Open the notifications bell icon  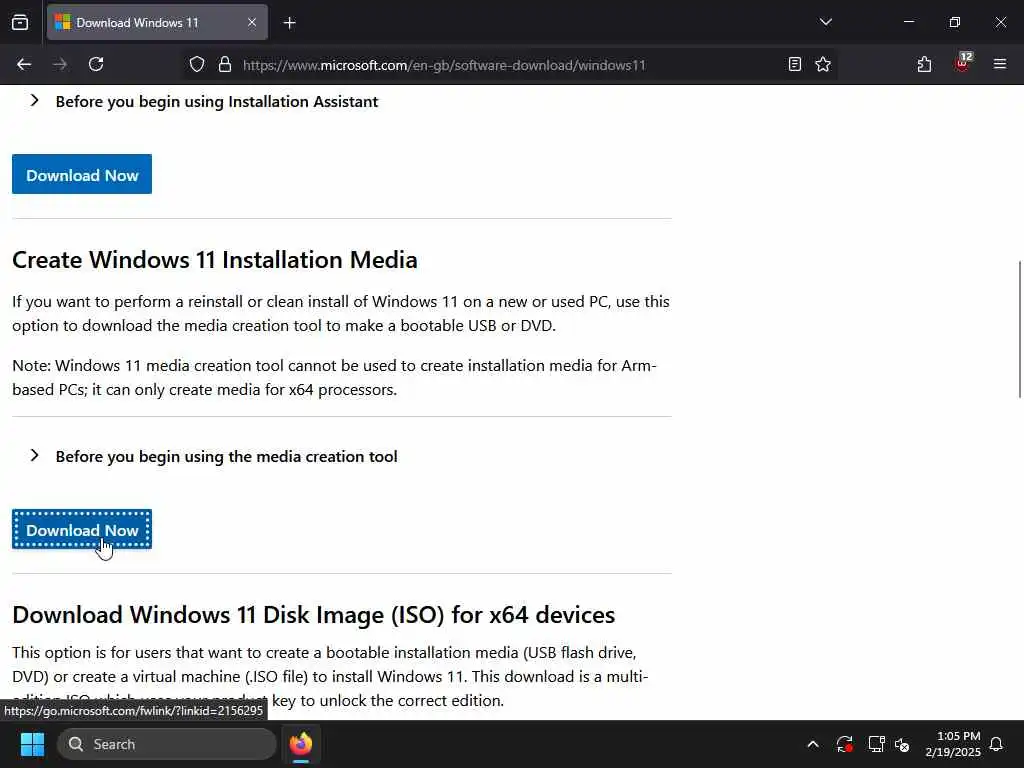[997, 744]
